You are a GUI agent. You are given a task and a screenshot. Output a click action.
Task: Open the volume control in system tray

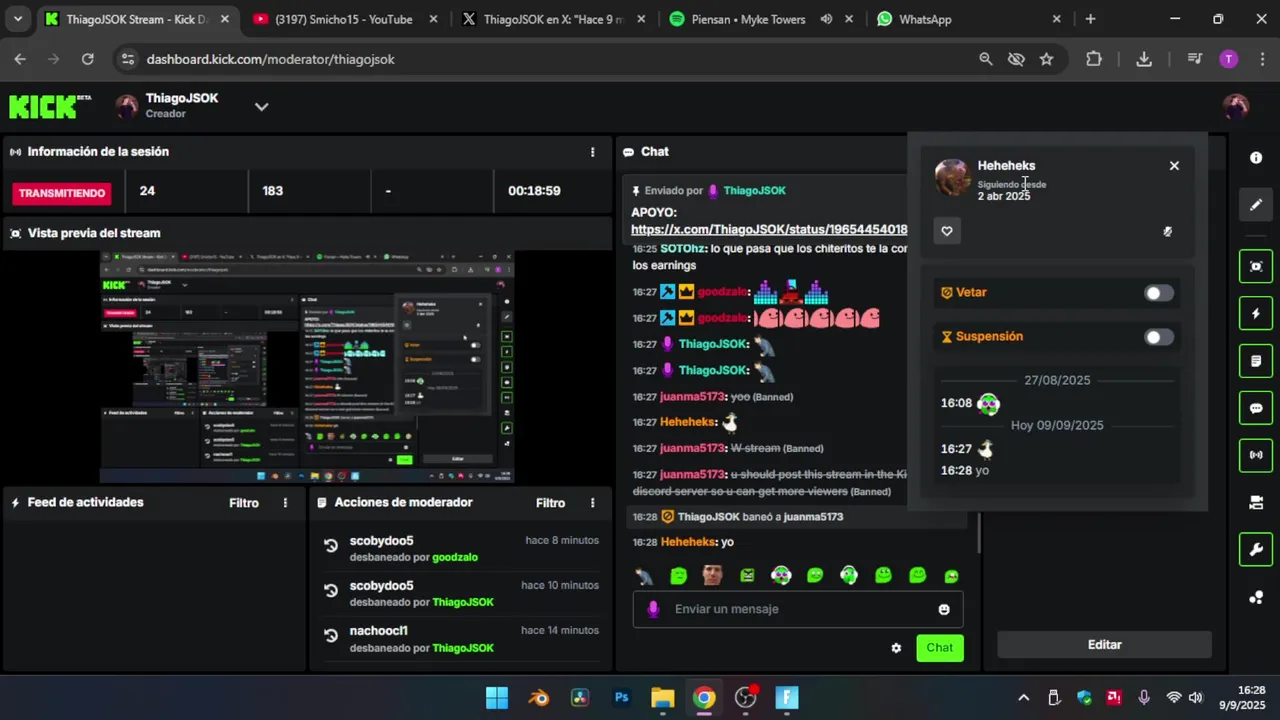coord(1195,698)
